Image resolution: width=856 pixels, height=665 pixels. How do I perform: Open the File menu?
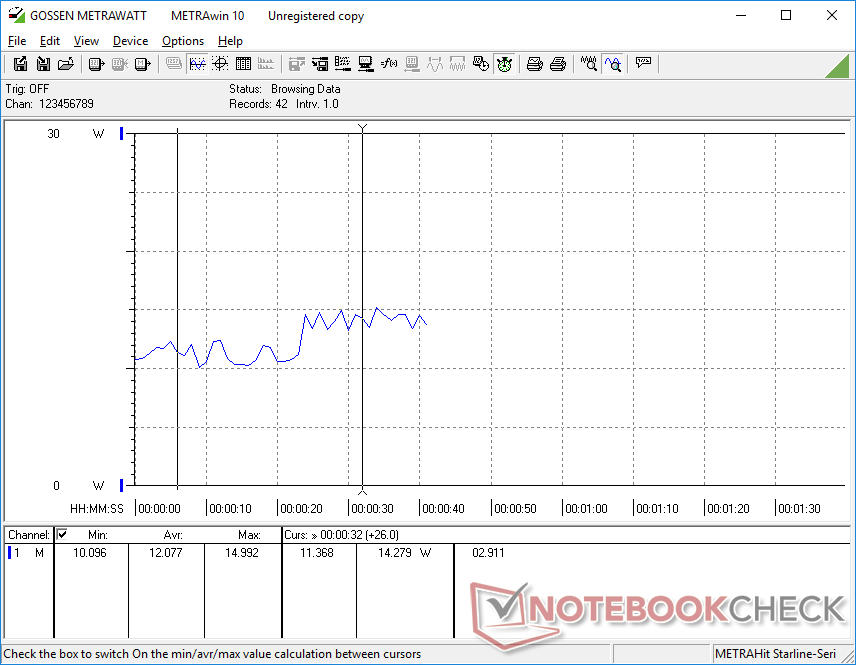tap(17, 41)
